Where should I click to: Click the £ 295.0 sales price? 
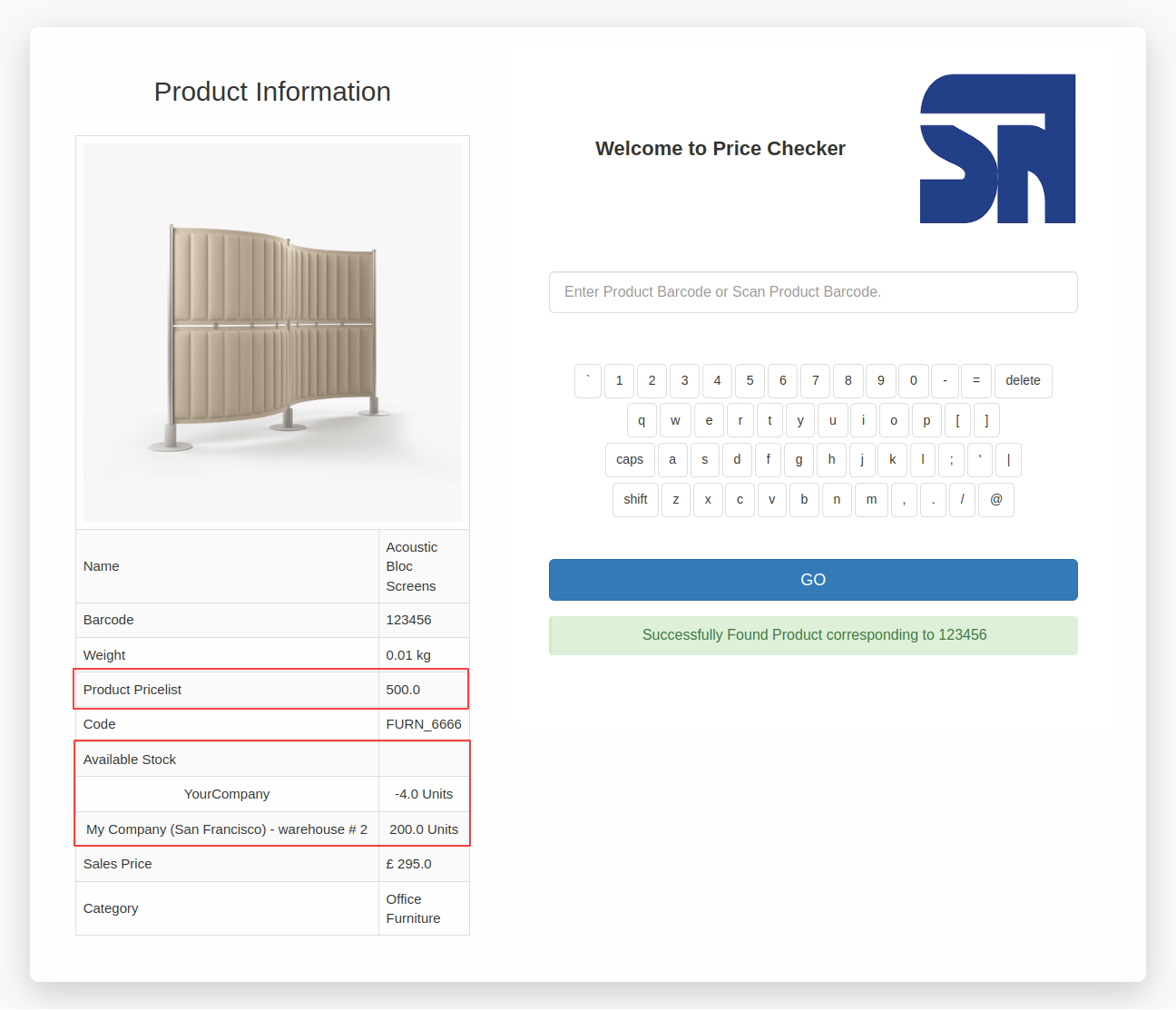408,864
